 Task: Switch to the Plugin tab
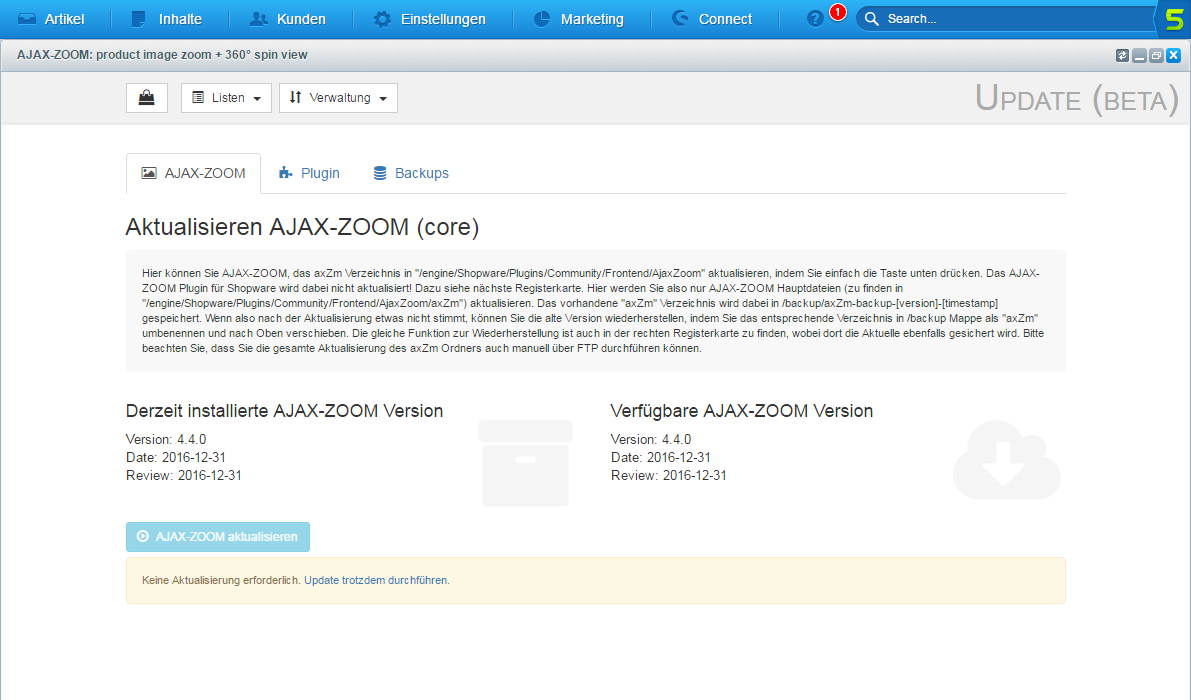(x=309, y=173)
